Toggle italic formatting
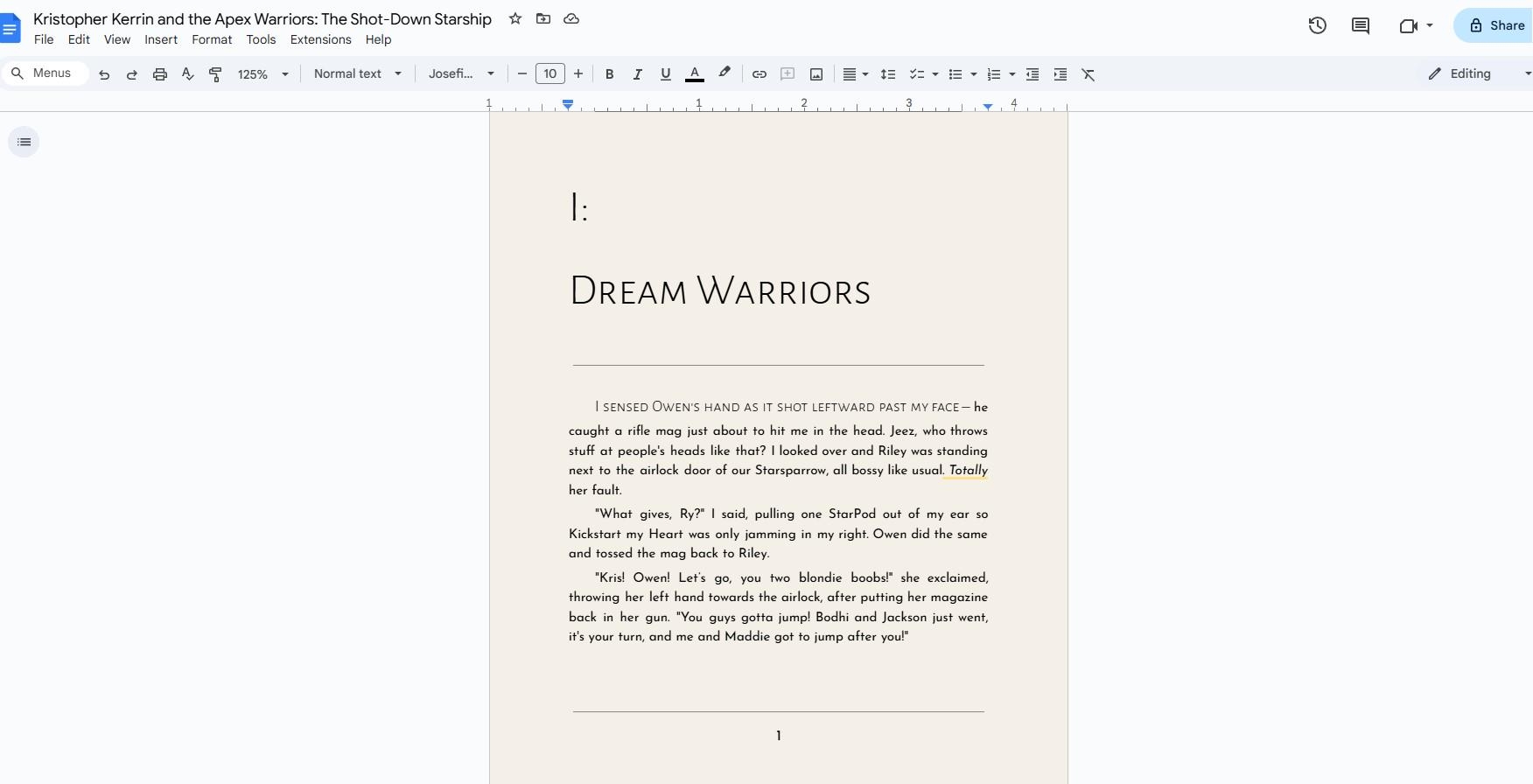 pos(638,74)
